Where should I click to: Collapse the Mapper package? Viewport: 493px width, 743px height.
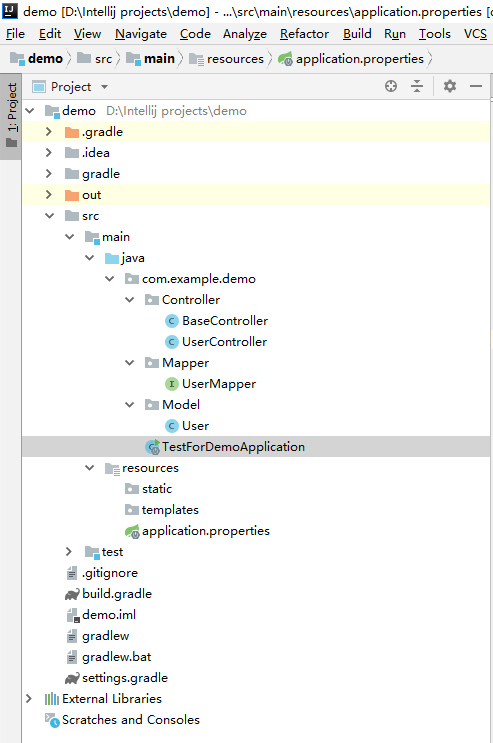(129, 362)
